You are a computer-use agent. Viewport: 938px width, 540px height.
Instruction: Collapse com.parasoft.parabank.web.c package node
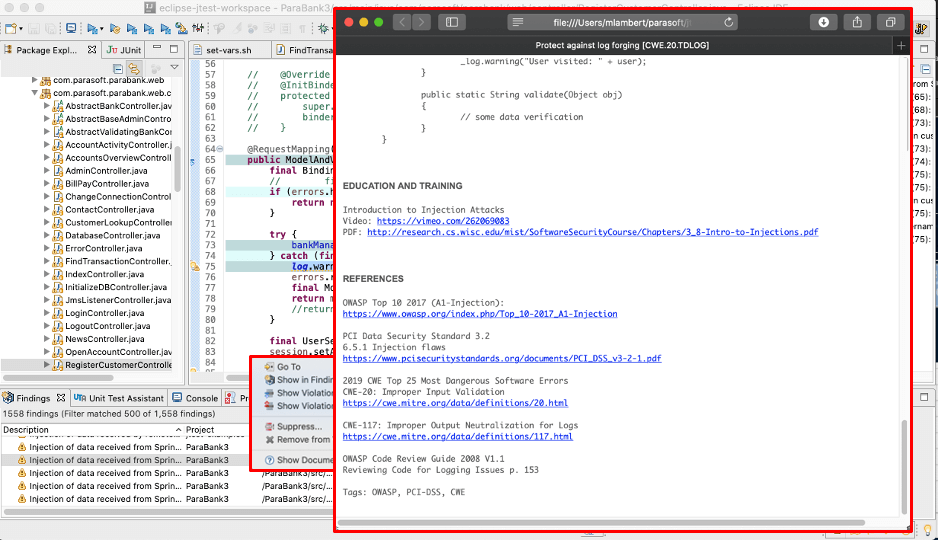(34, 93)
